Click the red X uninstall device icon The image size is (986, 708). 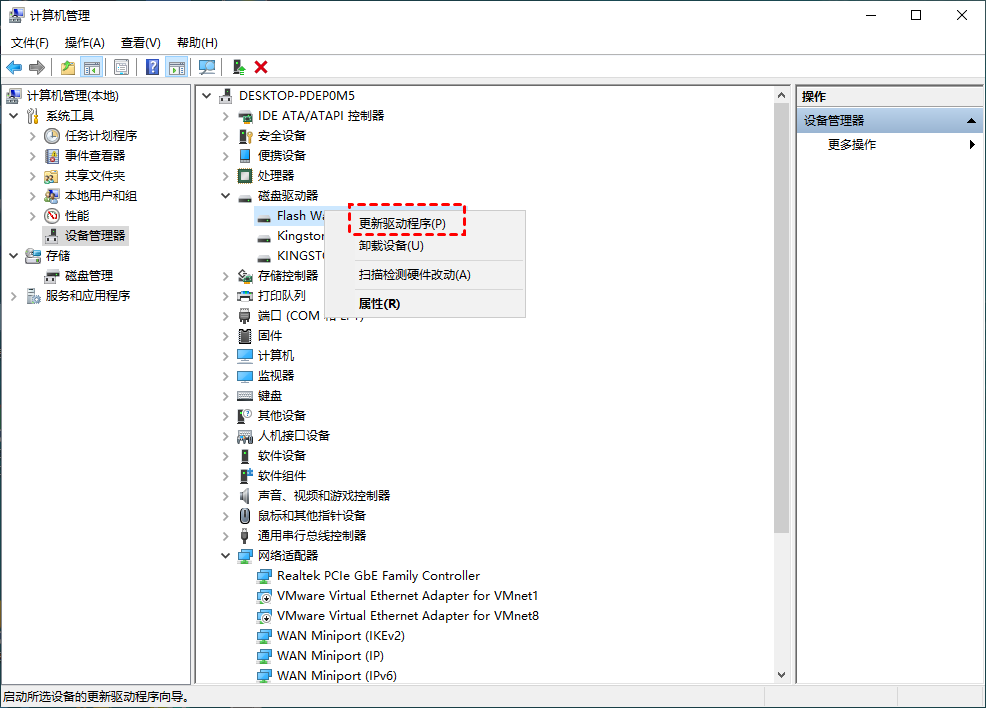(261, 67)
